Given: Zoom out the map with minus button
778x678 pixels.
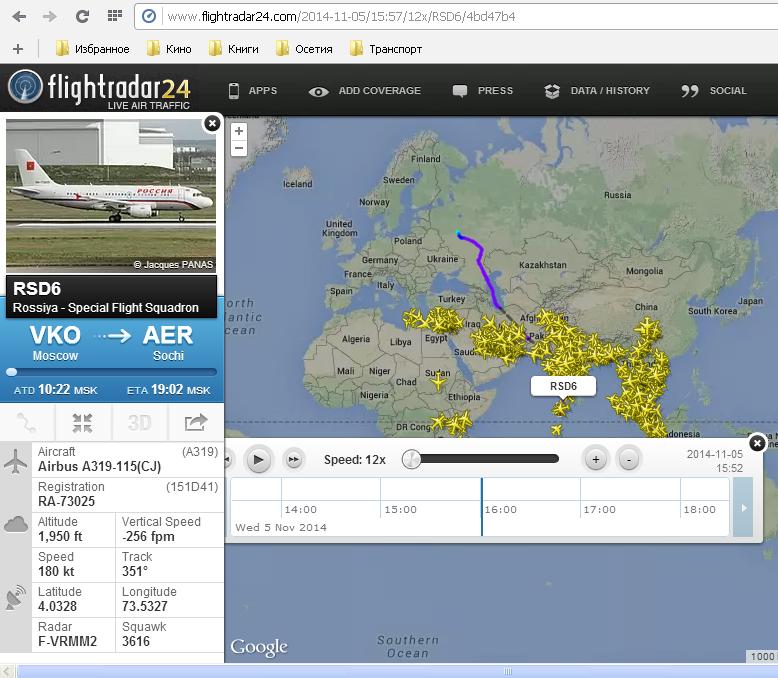Looking at the screenshot, I should pos(239,147).
